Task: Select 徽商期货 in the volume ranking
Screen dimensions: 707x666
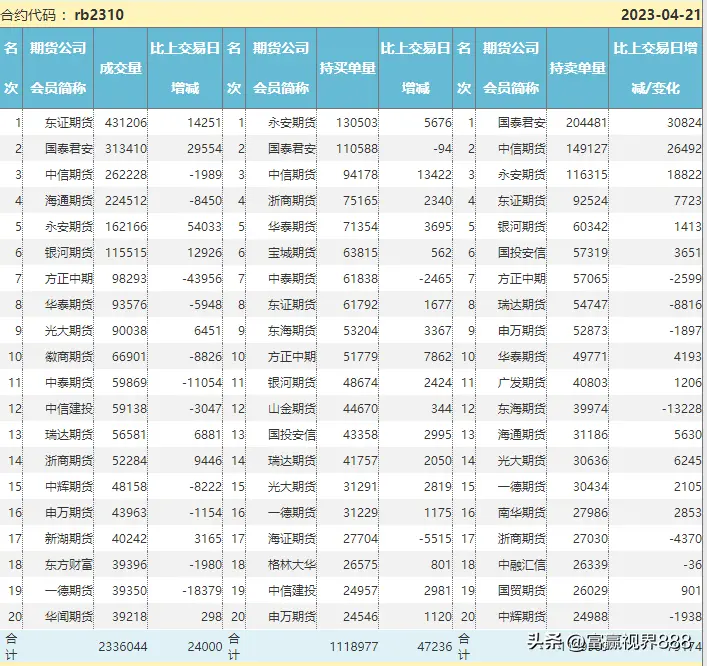Action: pos(69,357)
